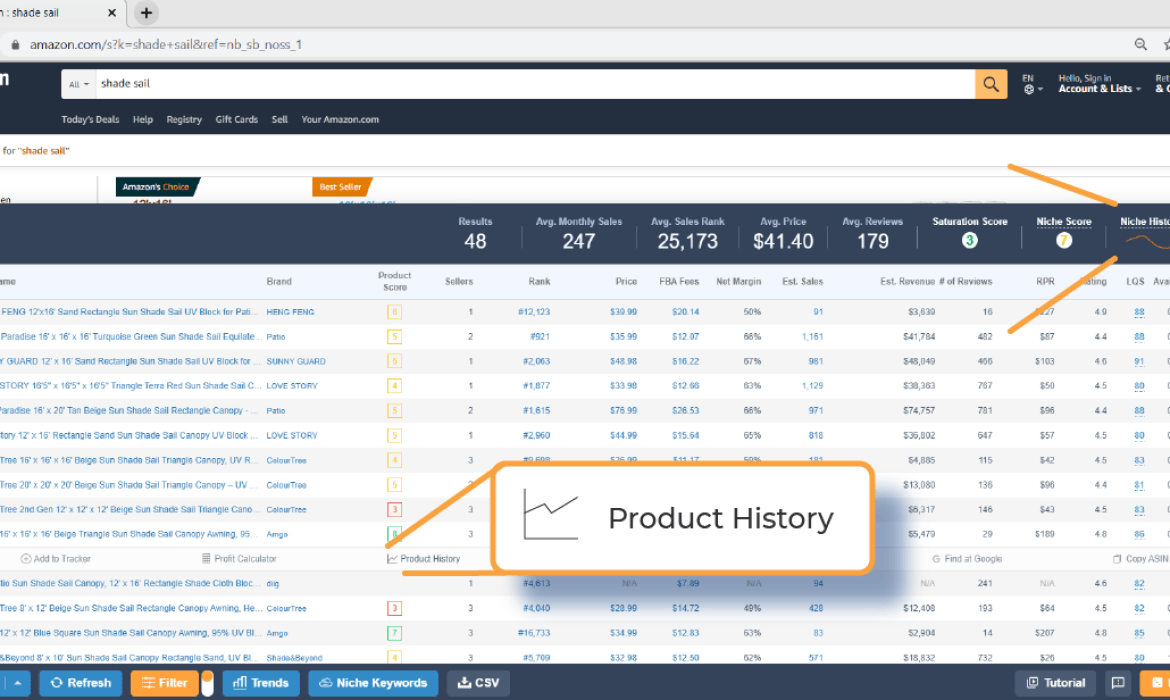Select Gift Cards in the nav bar
1170x700 pixels.
pyautogui.click(x=237, y=119)
